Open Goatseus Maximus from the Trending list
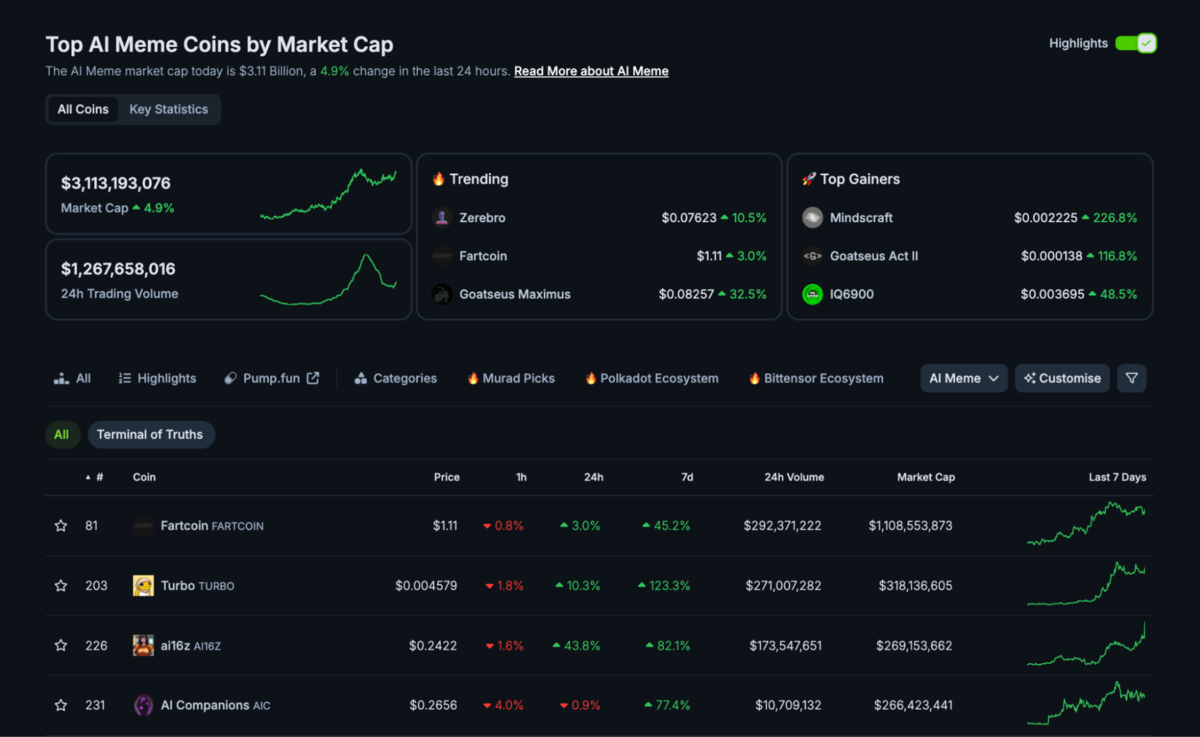Screen dimensions: 1200x737 [515, 294]
